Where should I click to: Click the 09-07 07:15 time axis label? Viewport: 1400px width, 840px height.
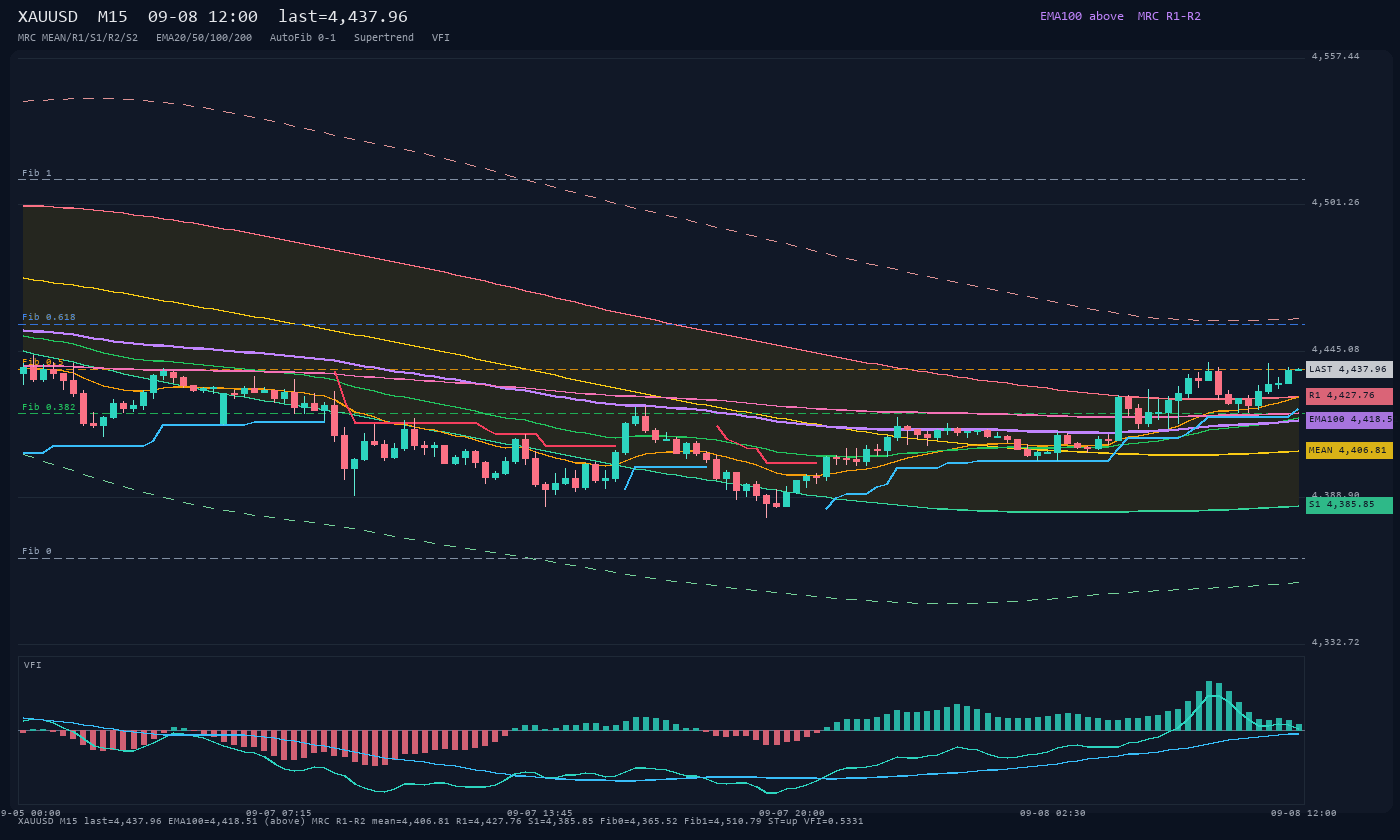tap(279, 813)
